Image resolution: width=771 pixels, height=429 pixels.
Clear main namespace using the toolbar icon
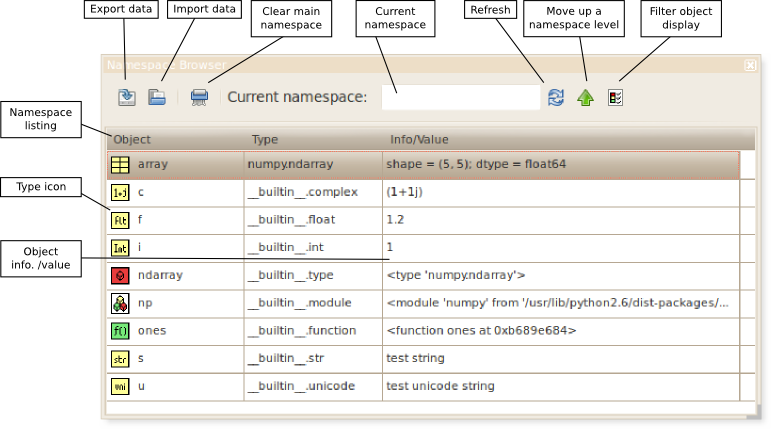(200, 97)
